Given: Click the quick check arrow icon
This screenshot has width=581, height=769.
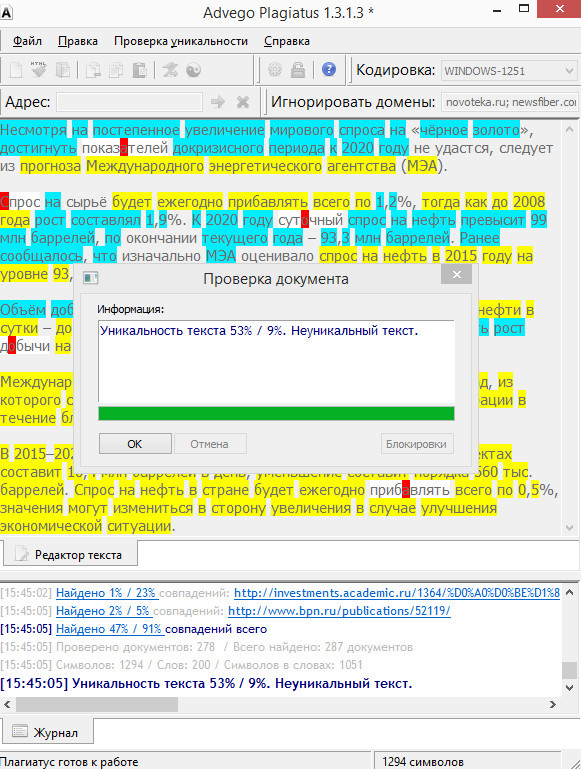Looking at the screenshot, I should point(170,70).
